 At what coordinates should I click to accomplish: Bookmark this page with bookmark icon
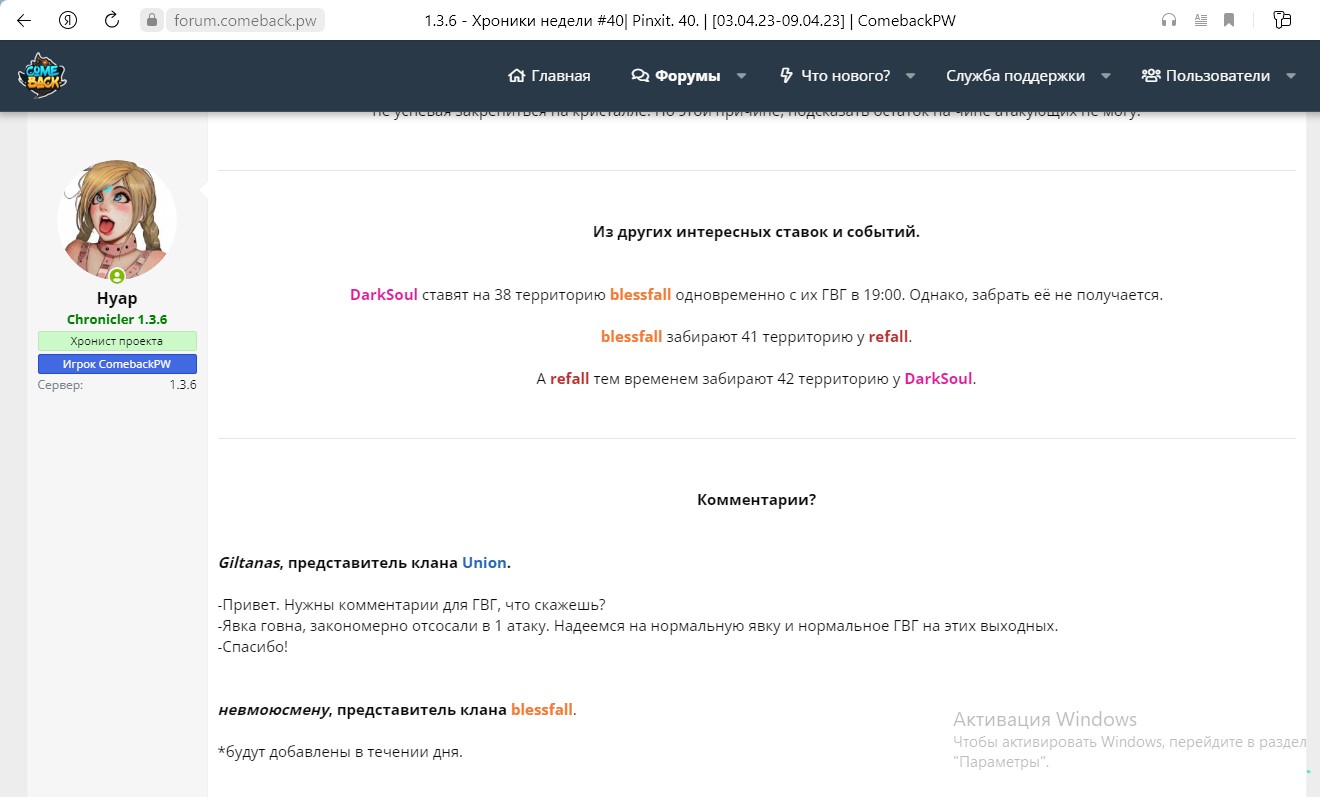1229,20
